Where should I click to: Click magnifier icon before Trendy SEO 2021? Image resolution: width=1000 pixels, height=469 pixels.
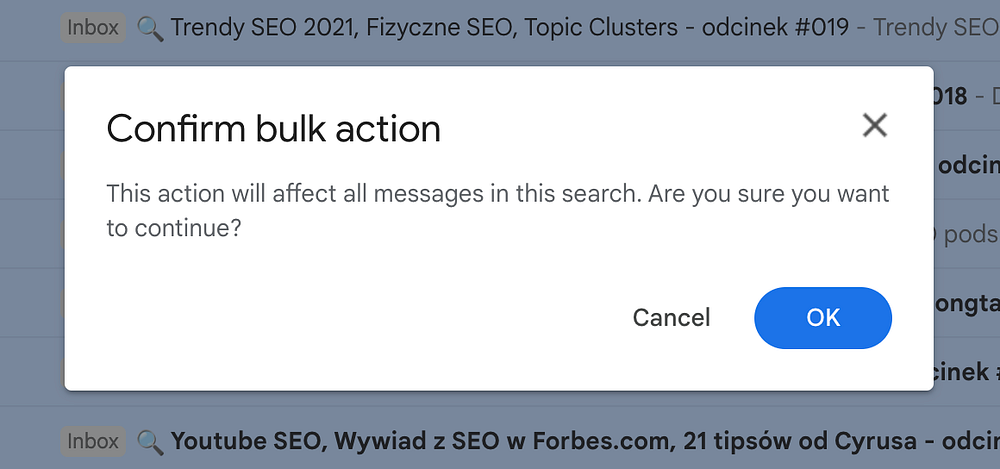click(150, 28)
